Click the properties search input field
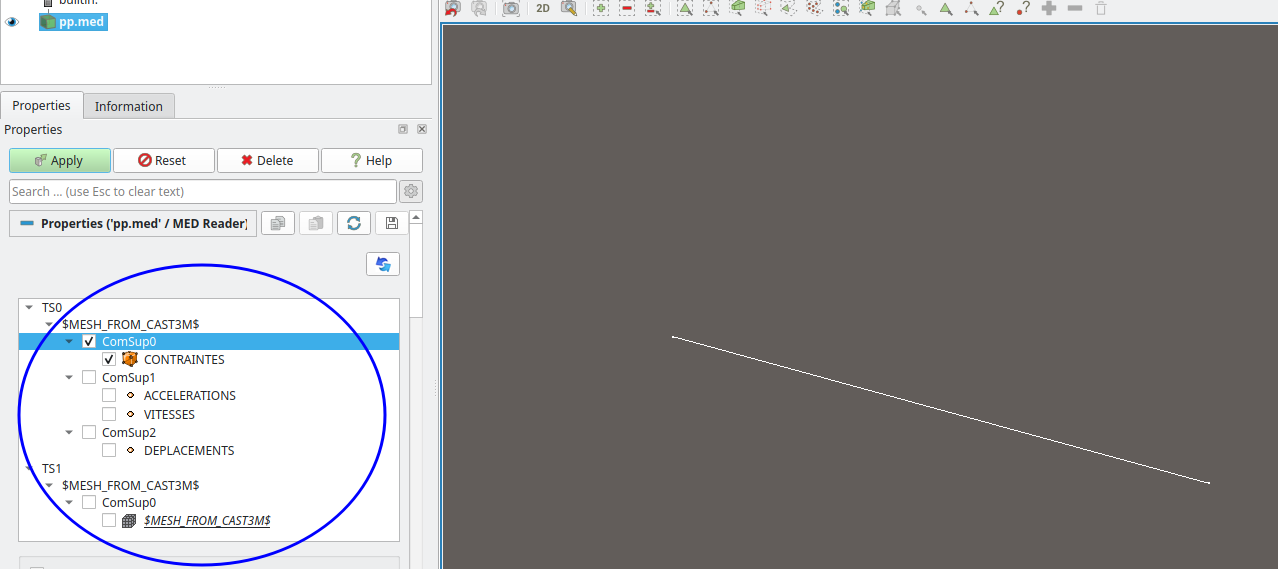The image size is (1278, 569). click(203, 191)
